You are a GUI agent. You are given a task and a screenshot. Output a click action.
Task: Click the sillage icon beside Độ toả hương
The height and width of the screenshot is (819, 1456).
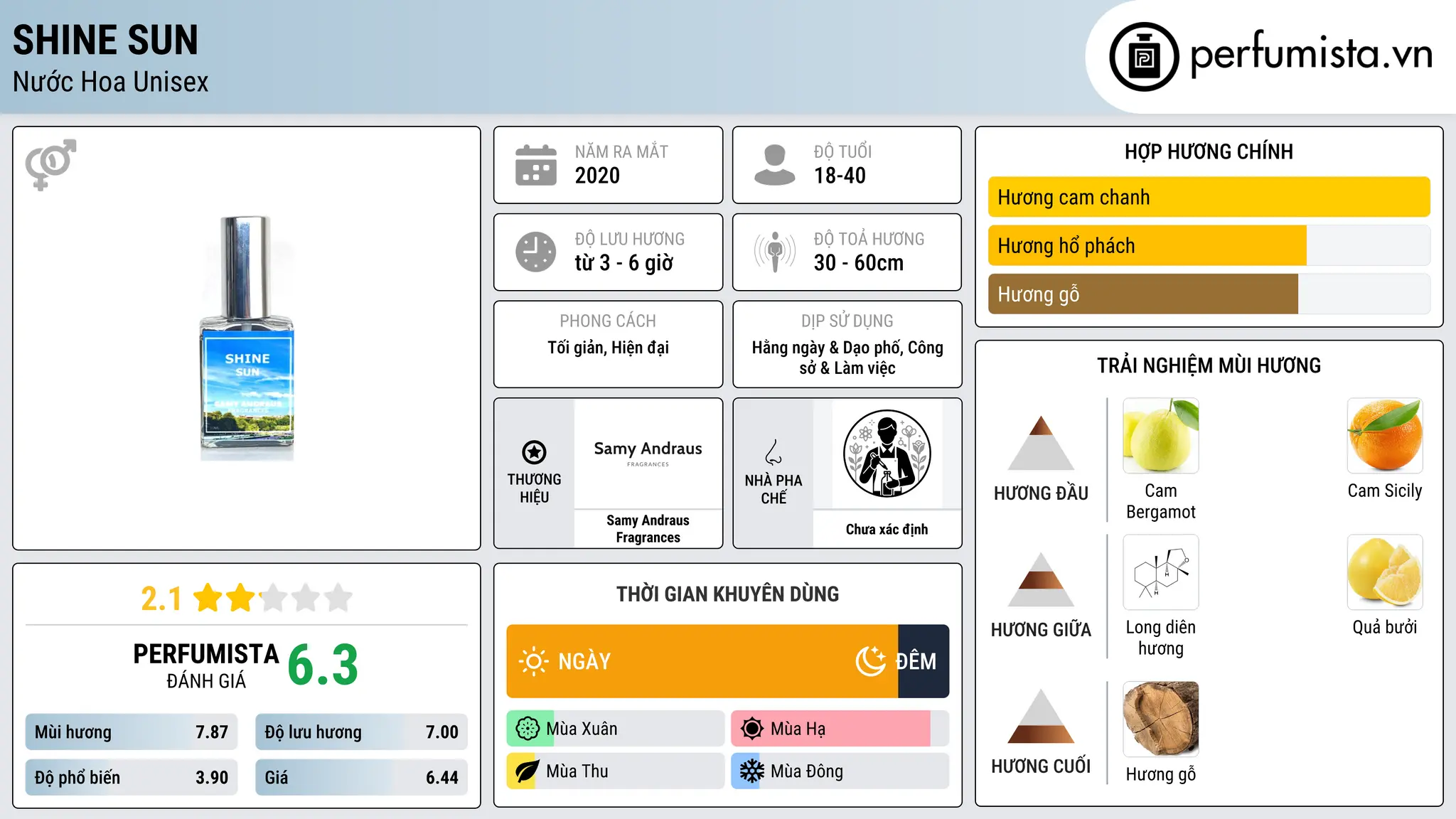click(774, 252)
